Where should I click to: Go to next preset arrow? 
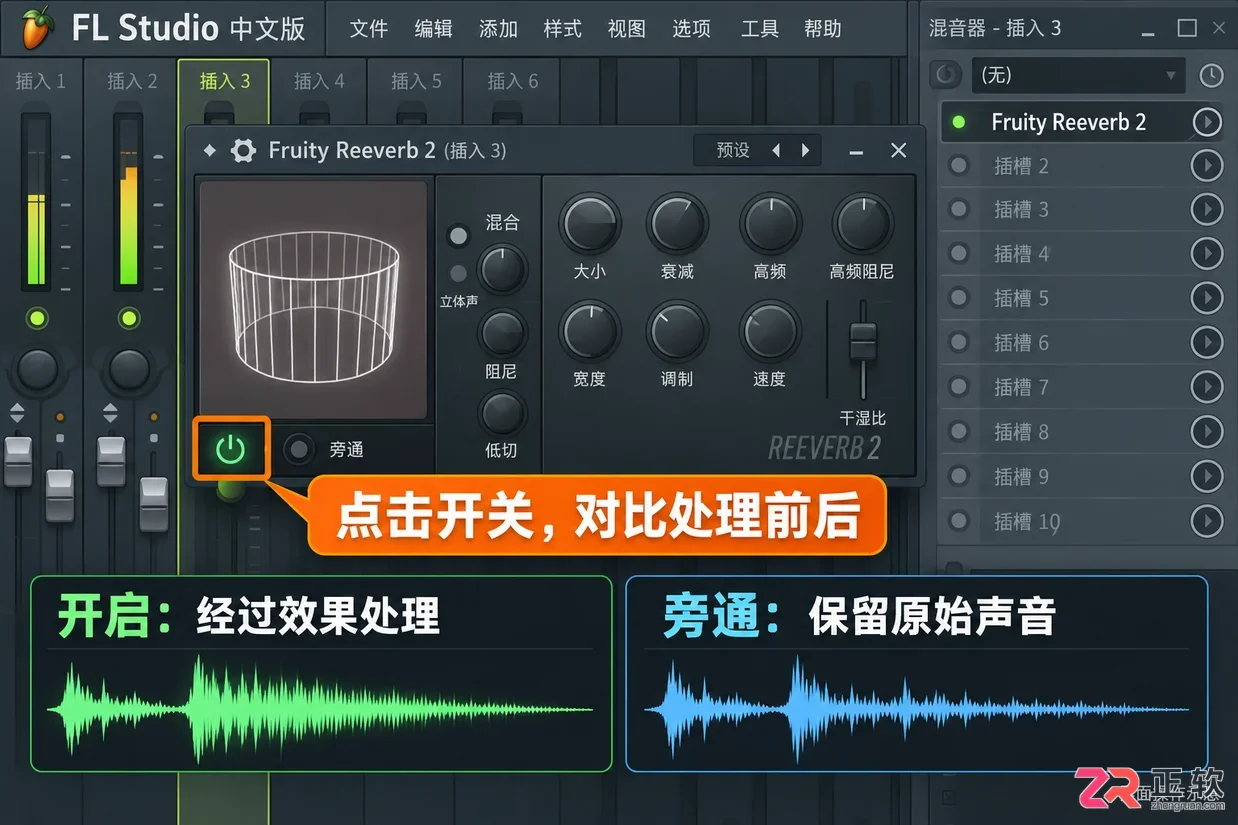[x=805, y=150]
